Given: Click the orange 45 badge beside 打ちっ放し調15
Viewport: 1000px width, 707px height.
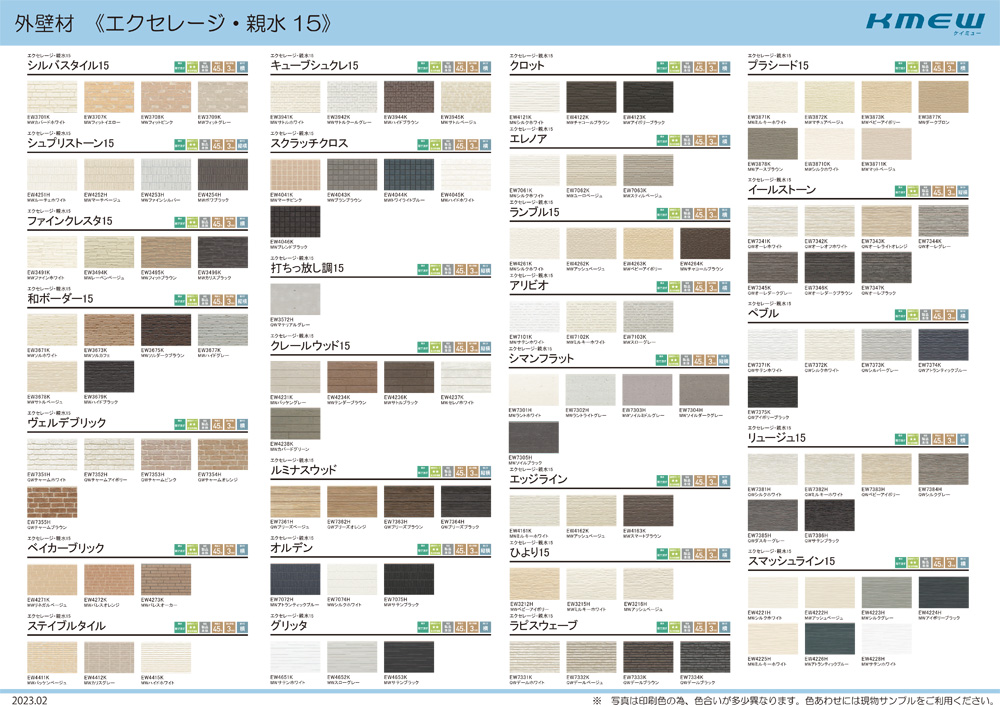Looking at the screenshot, I should [x=460, y=270].
